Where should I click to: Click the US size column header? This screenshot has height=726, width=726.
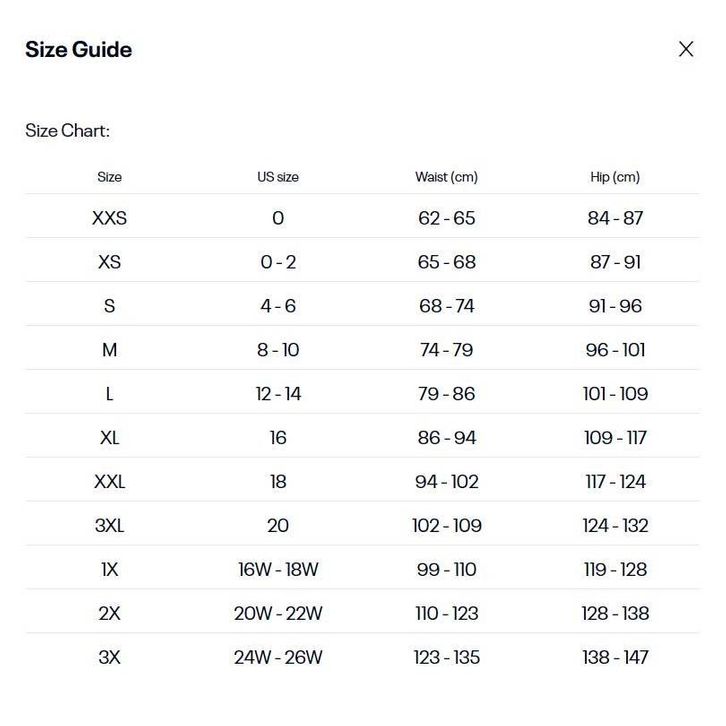point(278,177)
